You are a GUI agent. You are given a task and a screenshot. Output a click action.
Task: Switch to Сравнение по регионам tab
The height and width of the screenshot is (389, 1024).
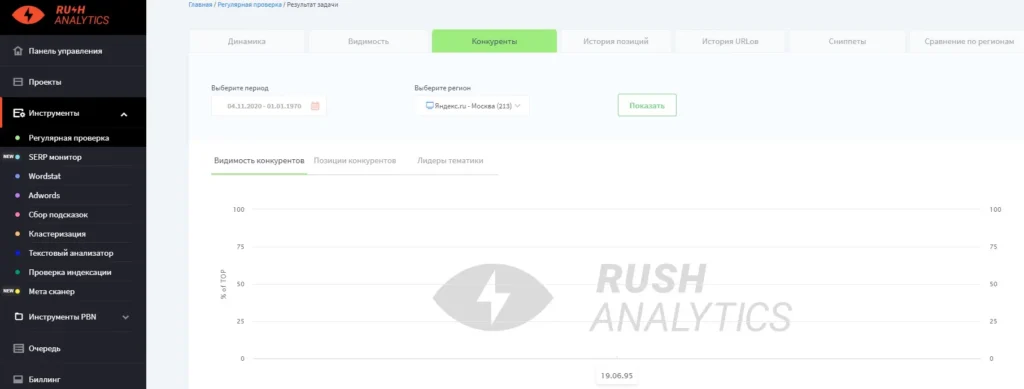[x=968, y=41]
